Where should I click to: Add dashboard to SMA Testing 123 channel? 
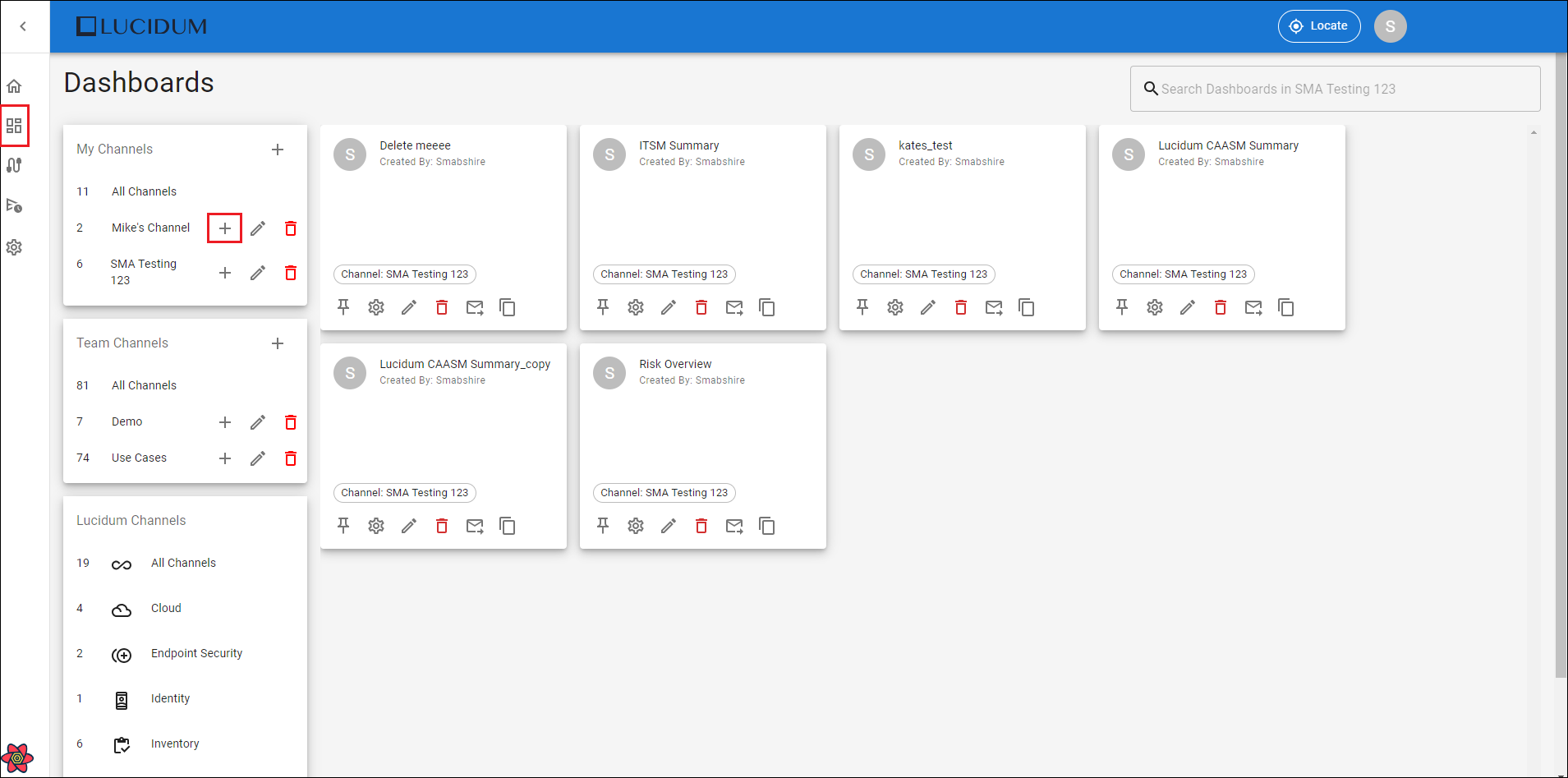[225, 273]
